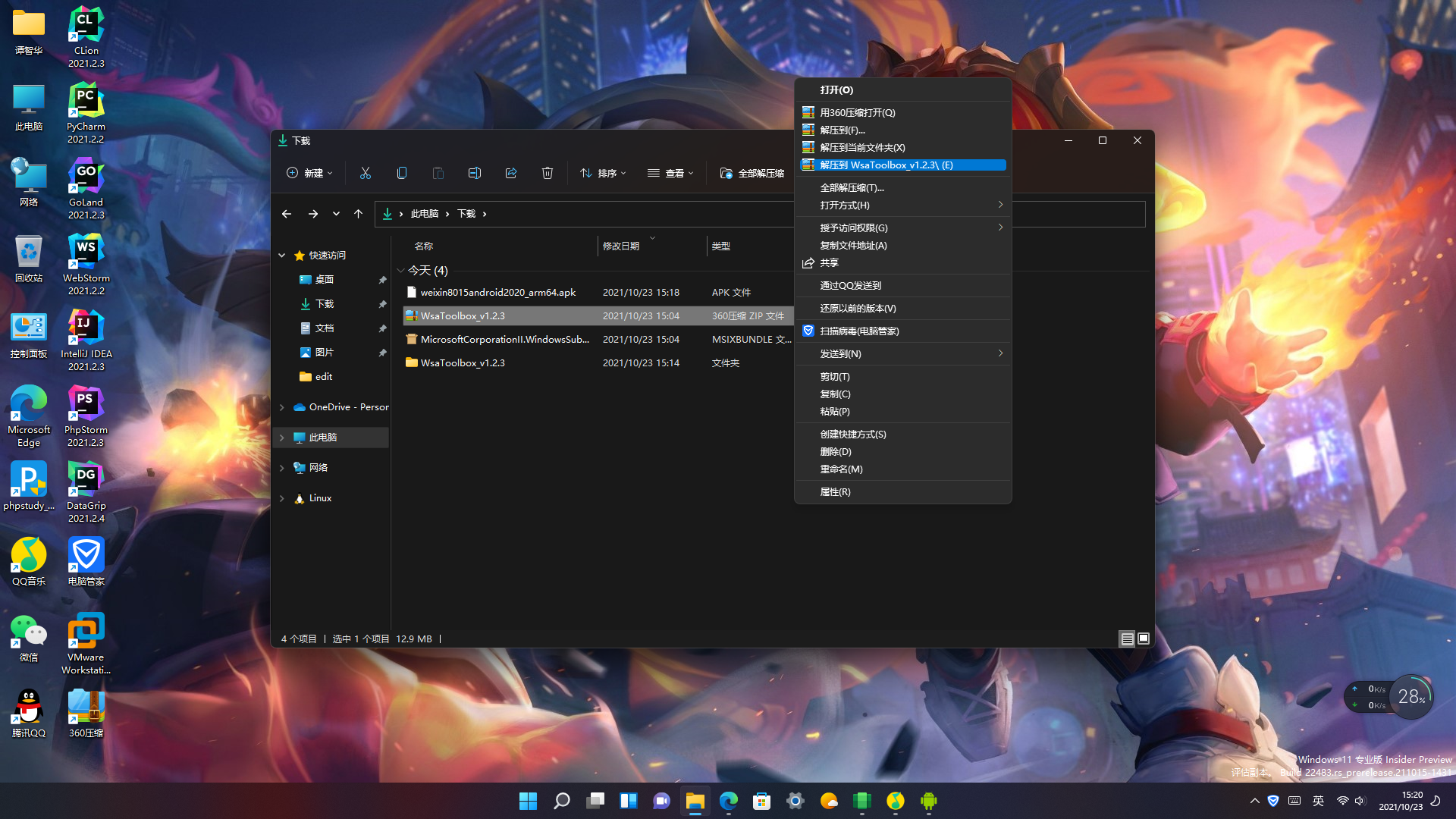The width and height of the screenshot is (1456, 819).
Task: Expand the OneDrive tree node
Action: 282,407
